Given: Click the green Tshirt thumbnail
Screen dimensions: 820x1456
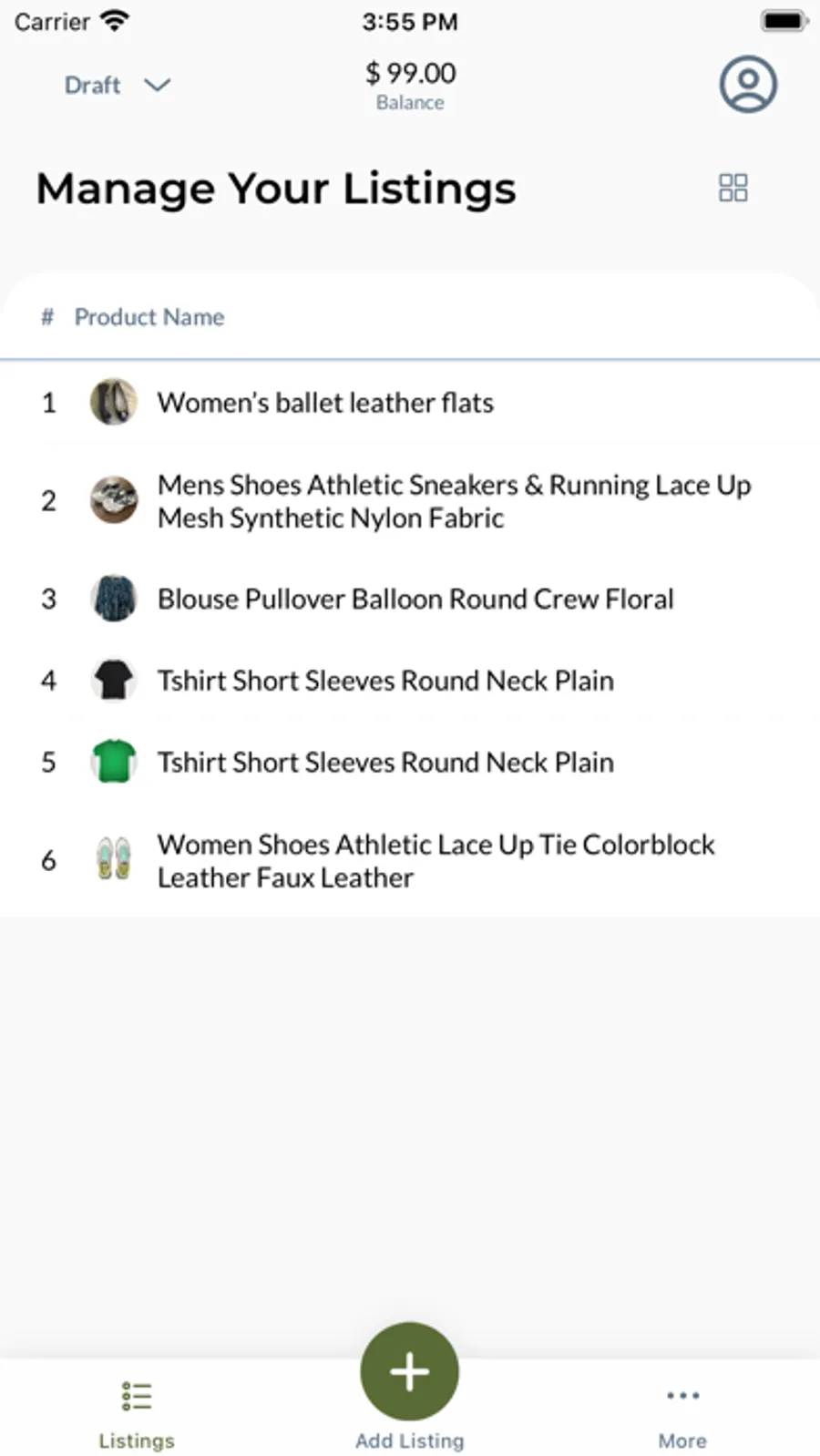Looking at the screenshot, I should point(114,762).
